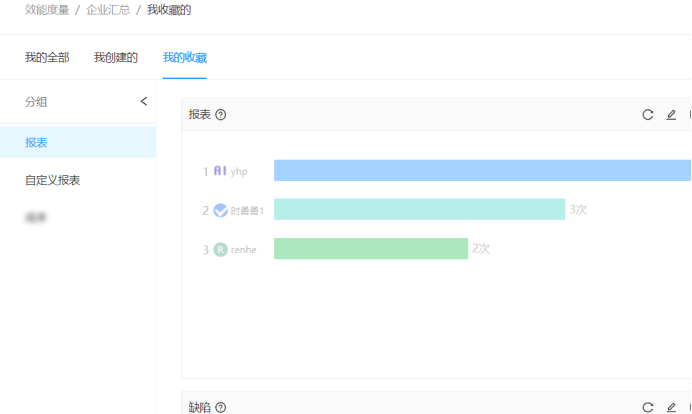
Task: Click the help icon beside 缺陷 title
Action: [221, 407]
